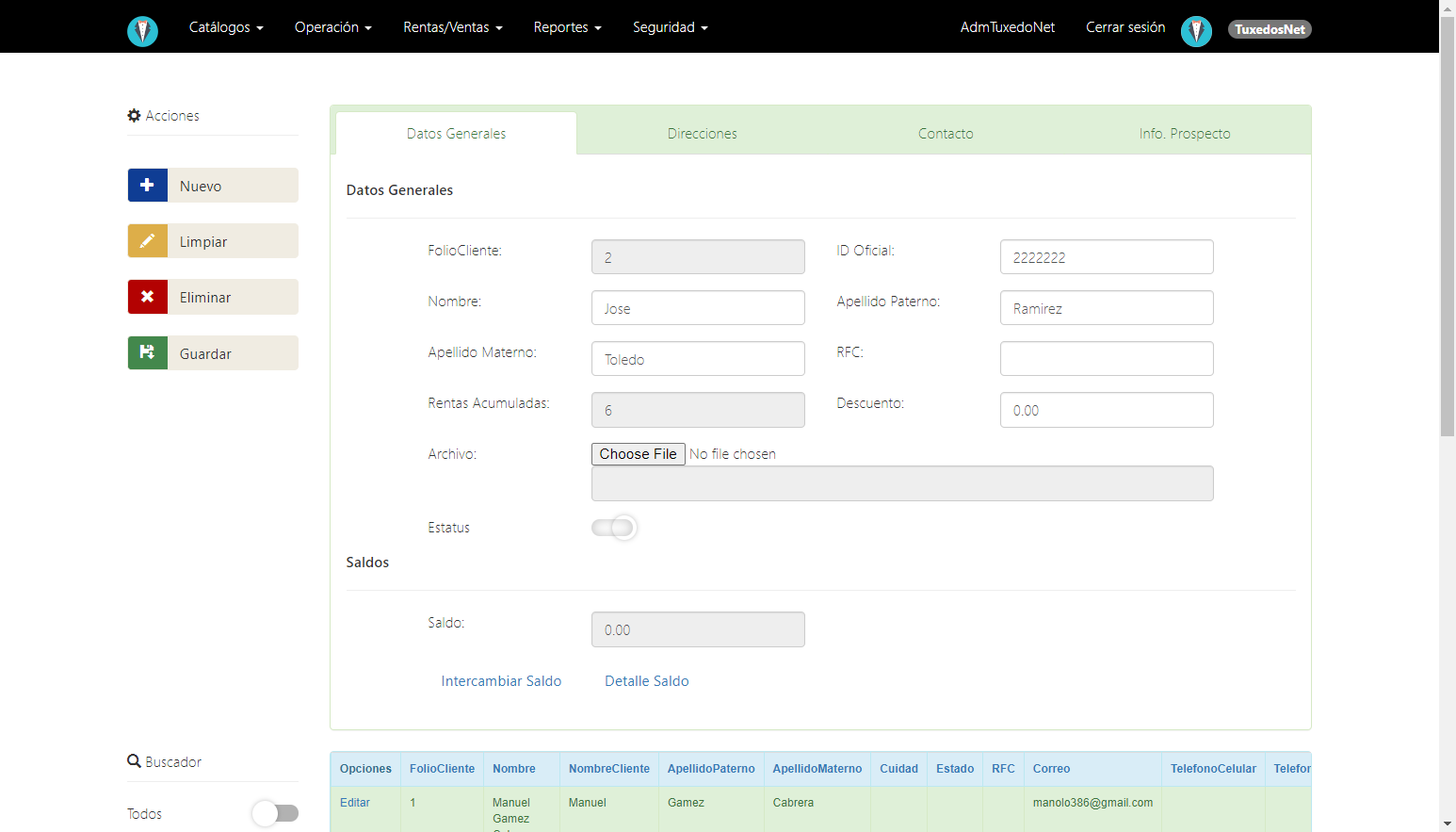Click Editar in the Manuel Gamez row

pos(355,803)
